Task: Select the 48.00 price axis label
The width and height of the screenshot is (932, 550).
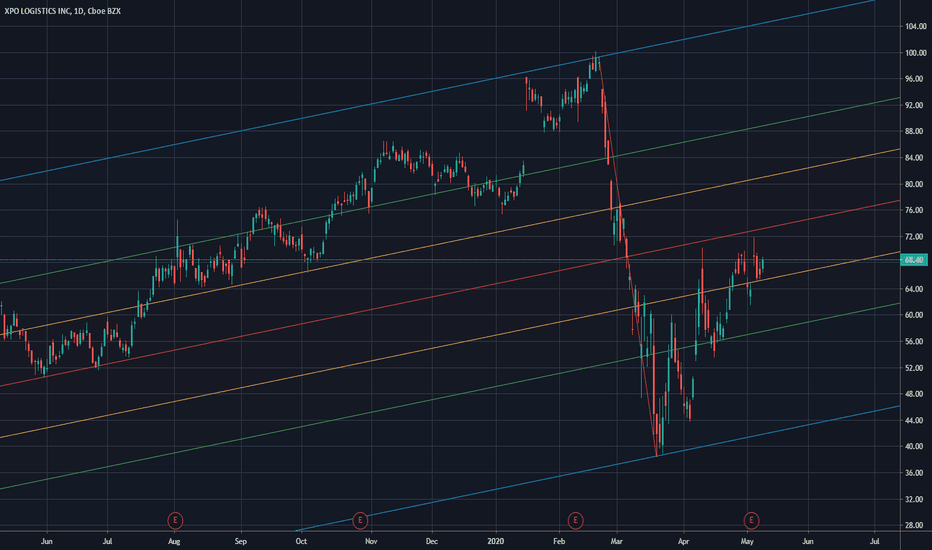Action: [x=915, y=394]
